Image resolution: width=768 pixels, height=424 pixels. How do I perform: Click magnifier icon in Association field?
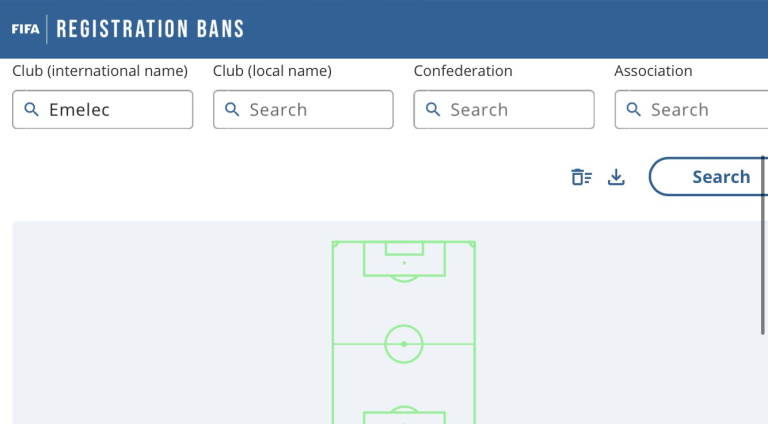click(x=634, y=109)
